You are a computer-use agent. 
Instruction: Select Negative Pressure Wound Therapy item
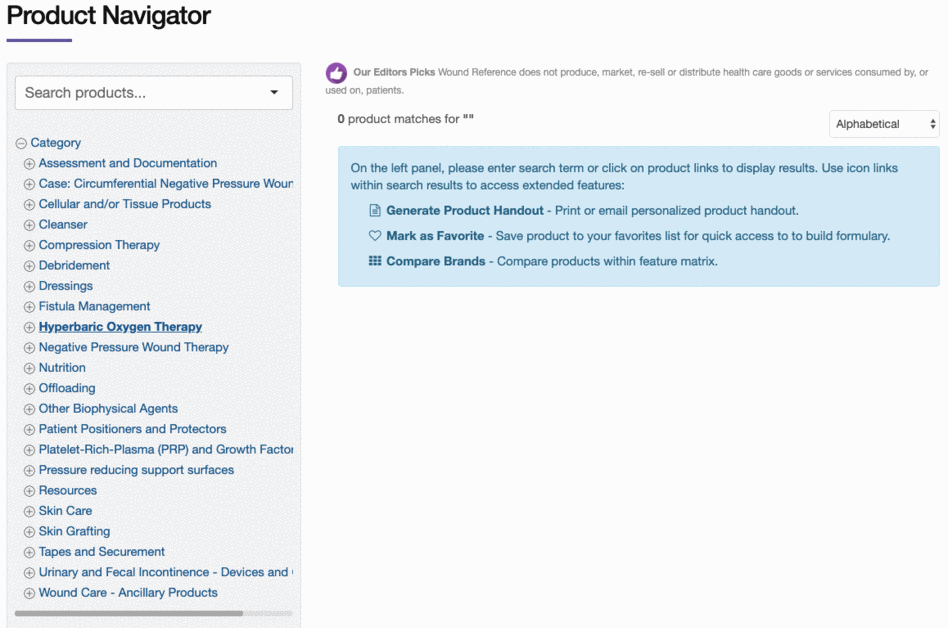pos(133,347)
